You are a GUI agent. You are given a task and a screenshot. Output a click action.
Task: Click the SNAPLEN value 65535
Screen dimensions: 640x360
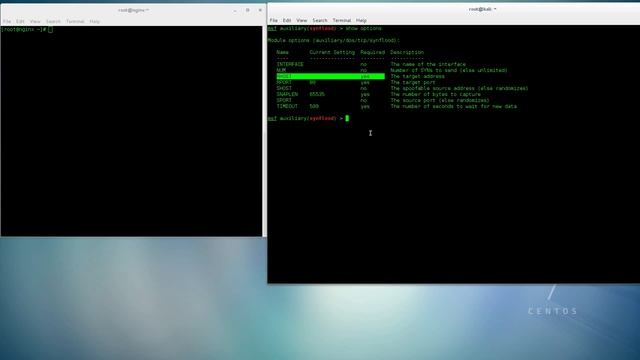[317, 94]
